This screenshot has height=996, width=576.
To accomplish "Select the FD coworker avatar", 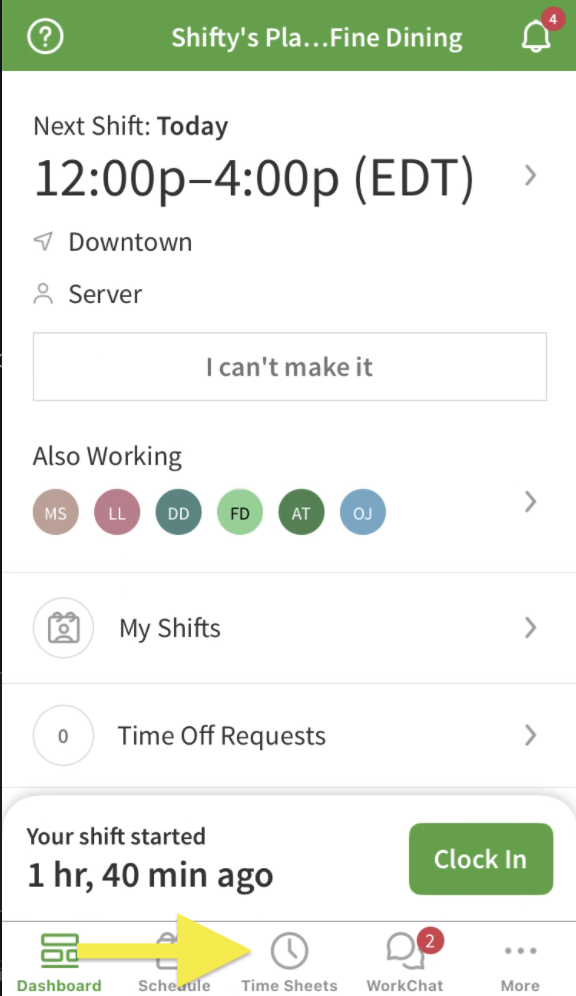I will [x=240, y=512].
